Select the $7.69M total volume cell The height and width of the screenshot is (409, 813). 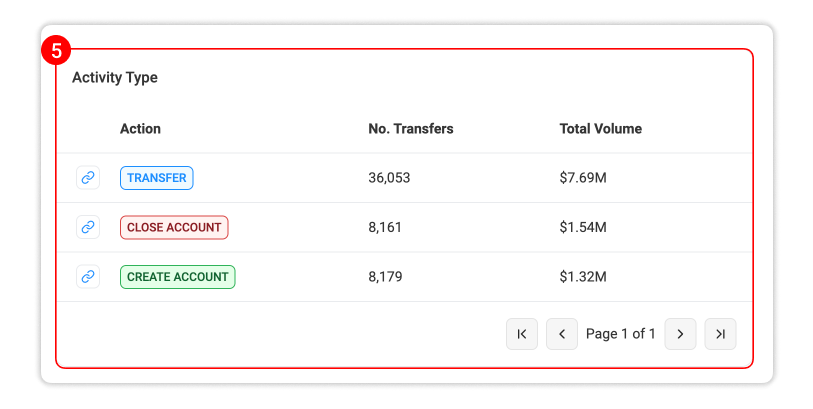coord(583,178)
